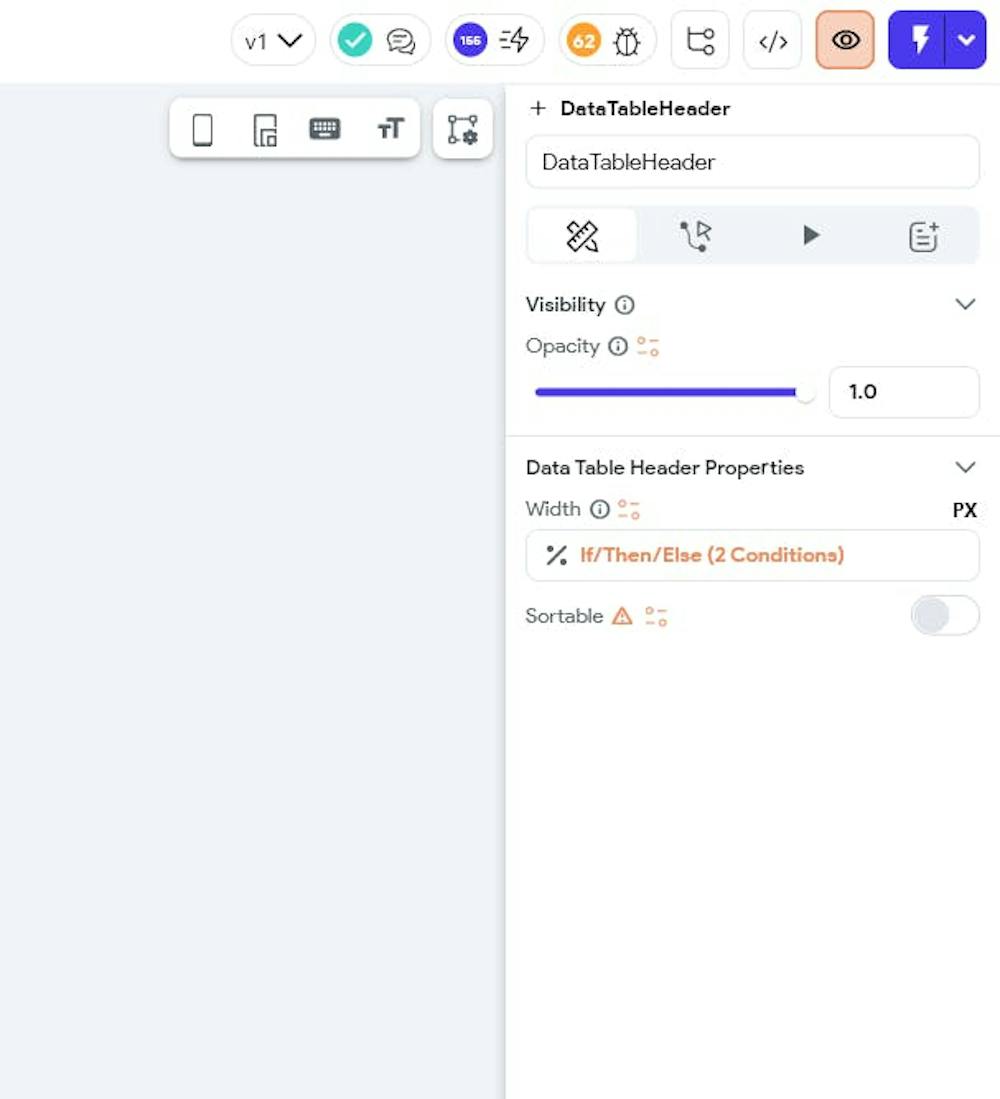This screenshot has width=1000, height=1099.
Task: Collapse the Visibility section chevron
Action: (966, 304)
